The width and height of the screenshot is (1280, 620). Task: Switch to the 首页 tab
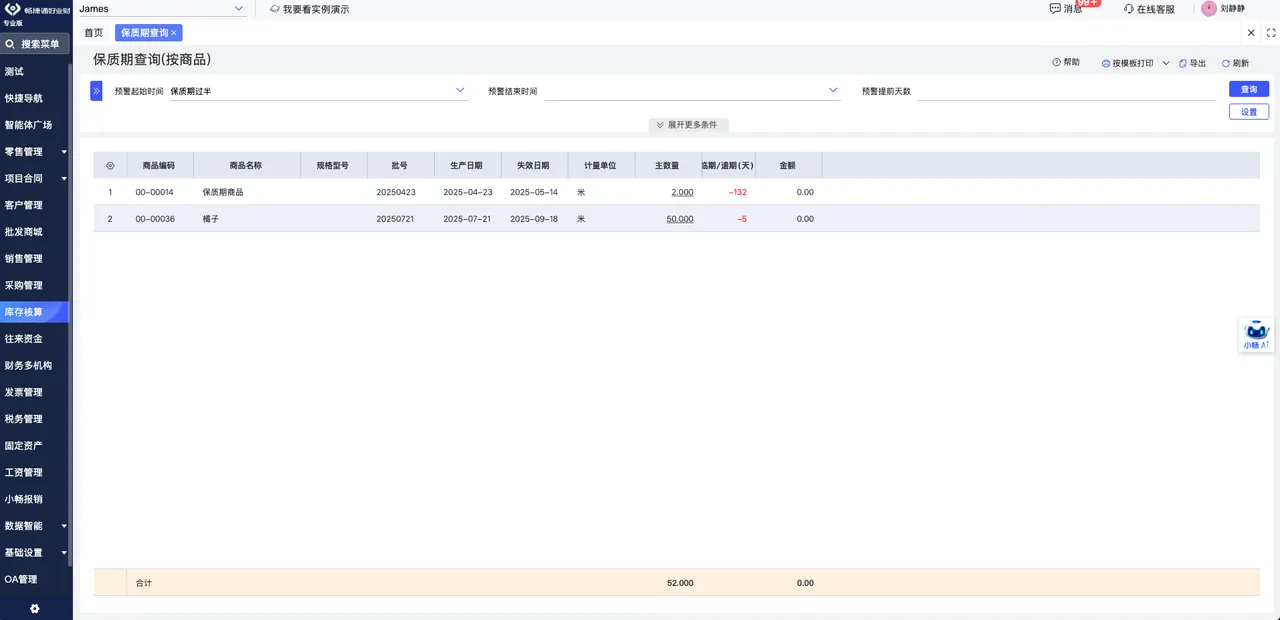click(x=93, y=33)
